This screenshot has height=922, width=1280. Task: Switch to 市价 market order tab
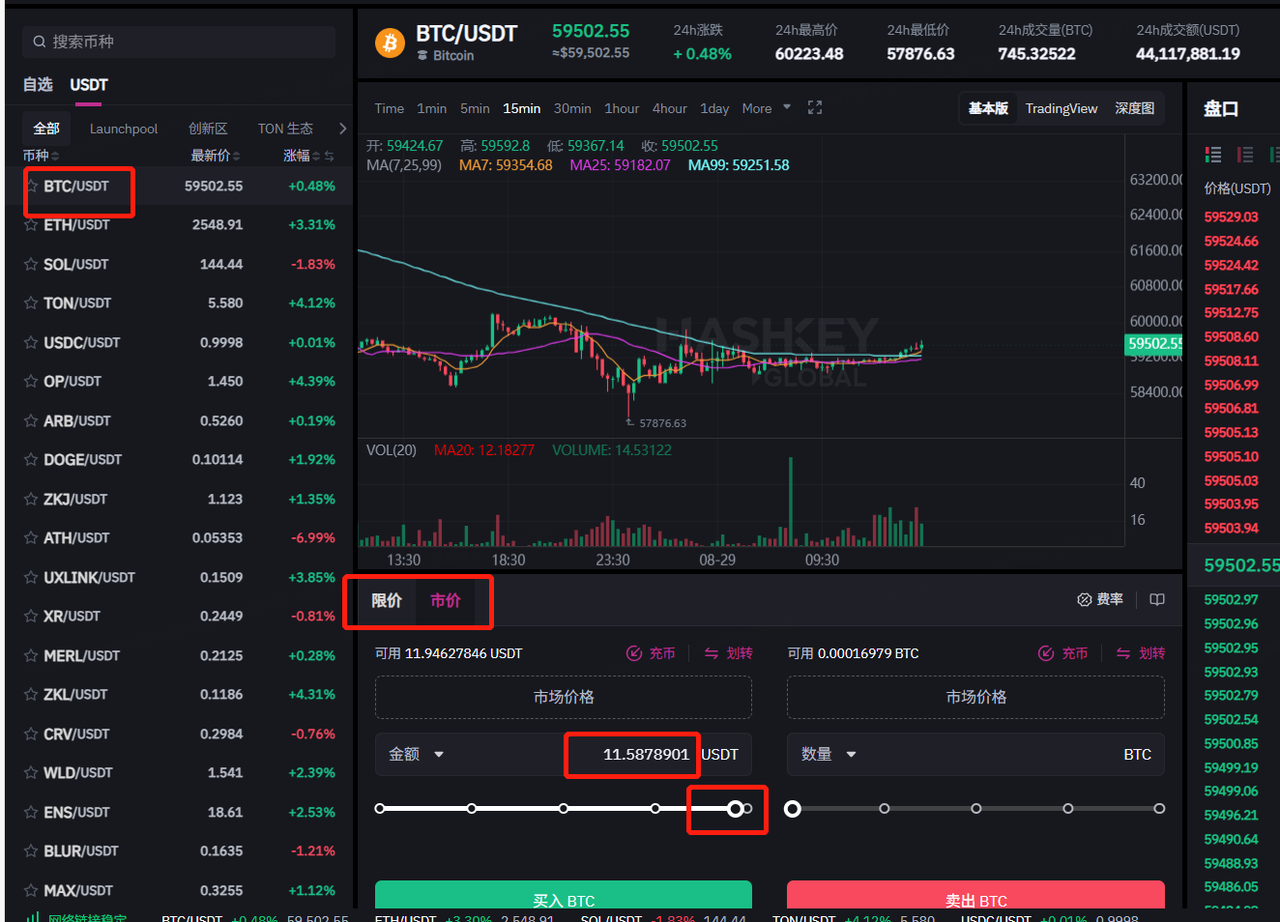click(446, 600)
